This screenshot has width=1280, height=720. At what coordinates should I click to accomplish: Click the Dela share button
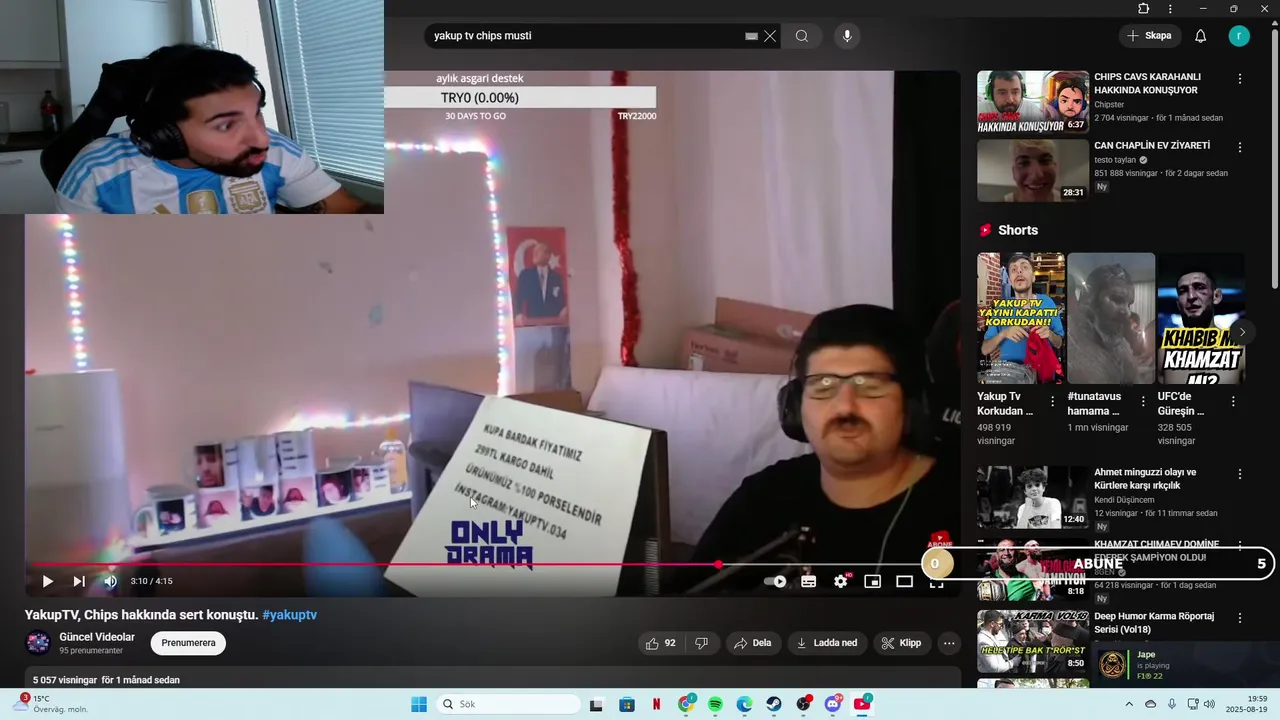[x=752, y=643]
